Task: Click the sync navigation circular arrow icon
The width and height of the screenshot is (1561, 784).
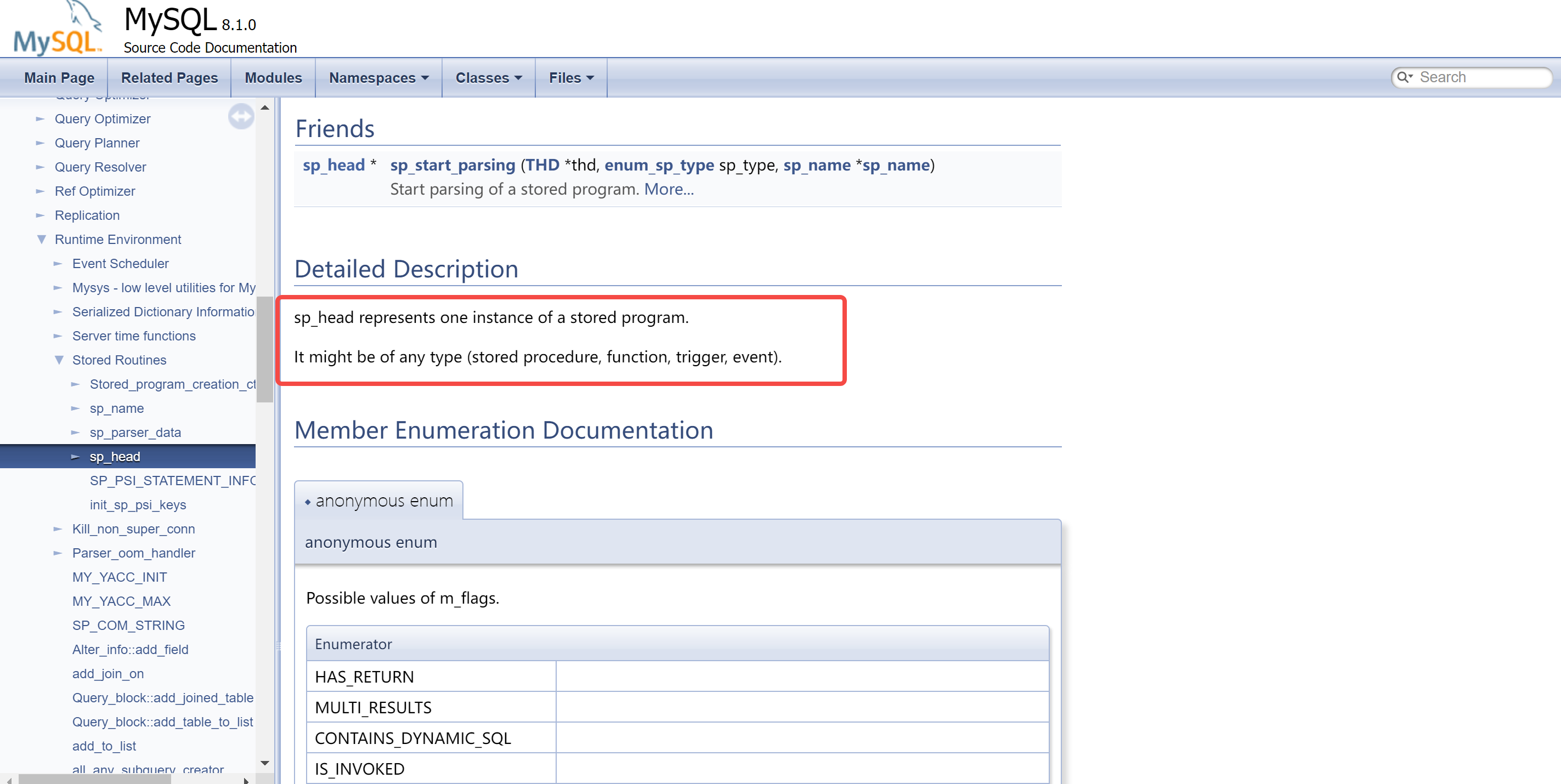Action: click(241, 116)
